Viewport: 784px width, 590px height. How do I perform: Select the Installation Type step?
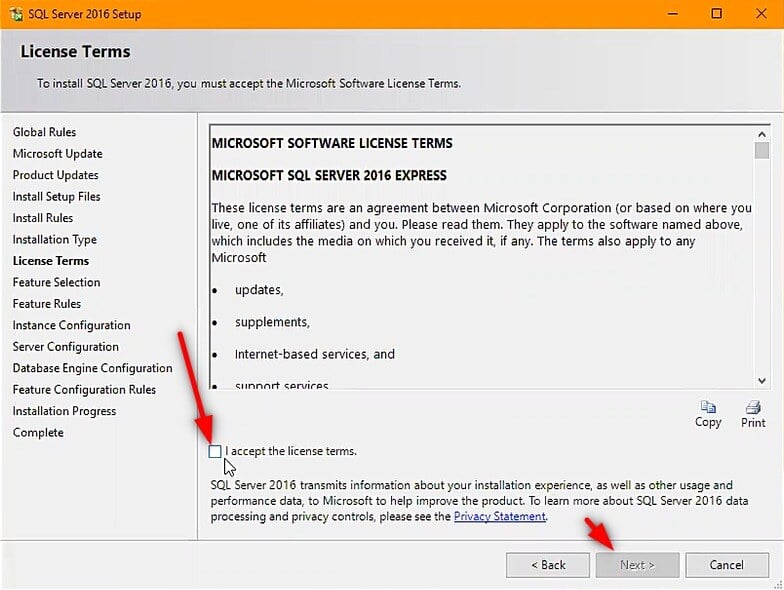(54, 240)
